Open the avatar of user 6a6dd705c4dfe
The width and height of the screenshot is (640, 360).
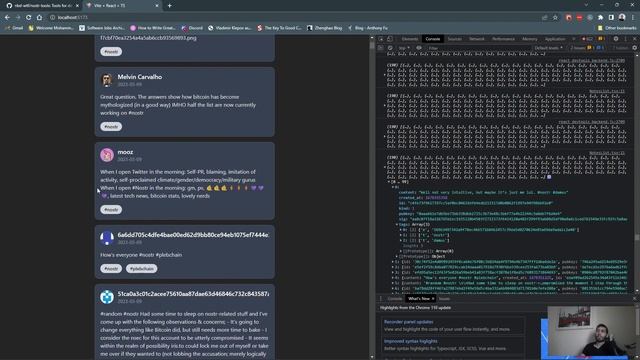tap(107, 238)
